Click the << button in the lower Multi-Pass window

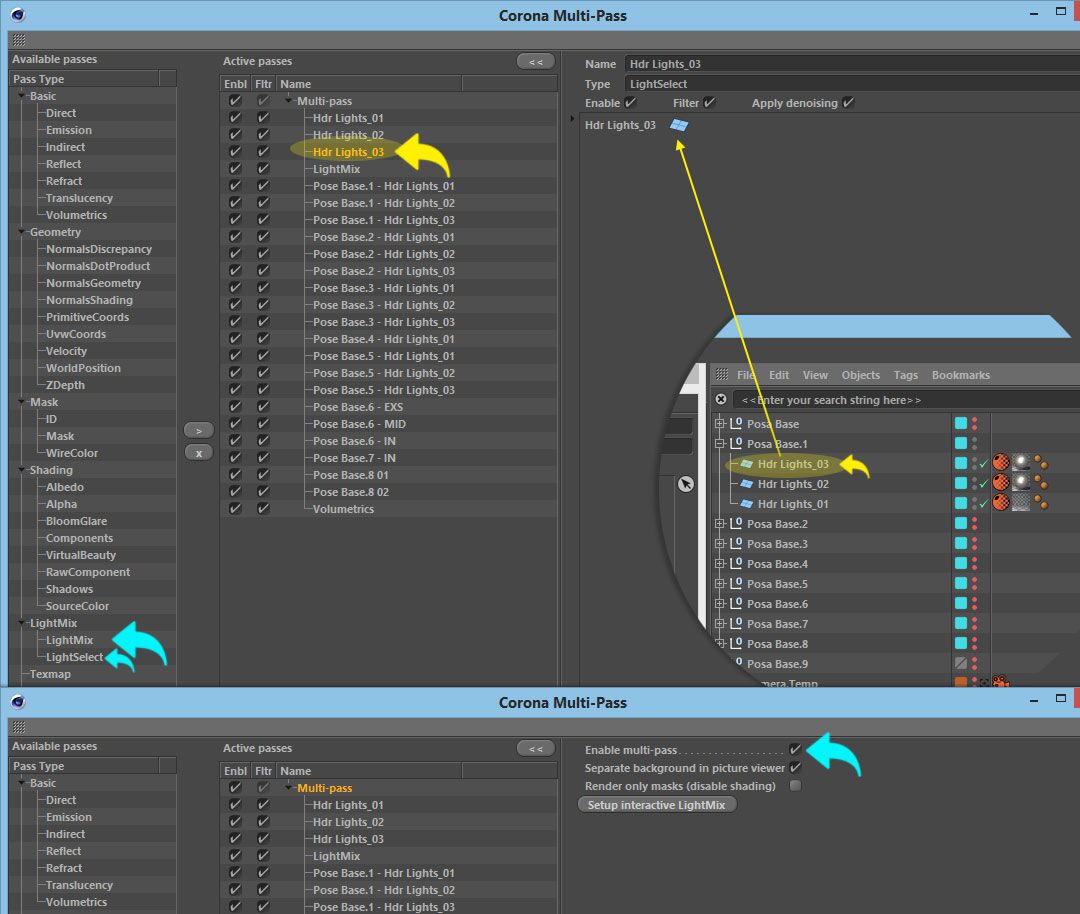click(x=536, y=748)
